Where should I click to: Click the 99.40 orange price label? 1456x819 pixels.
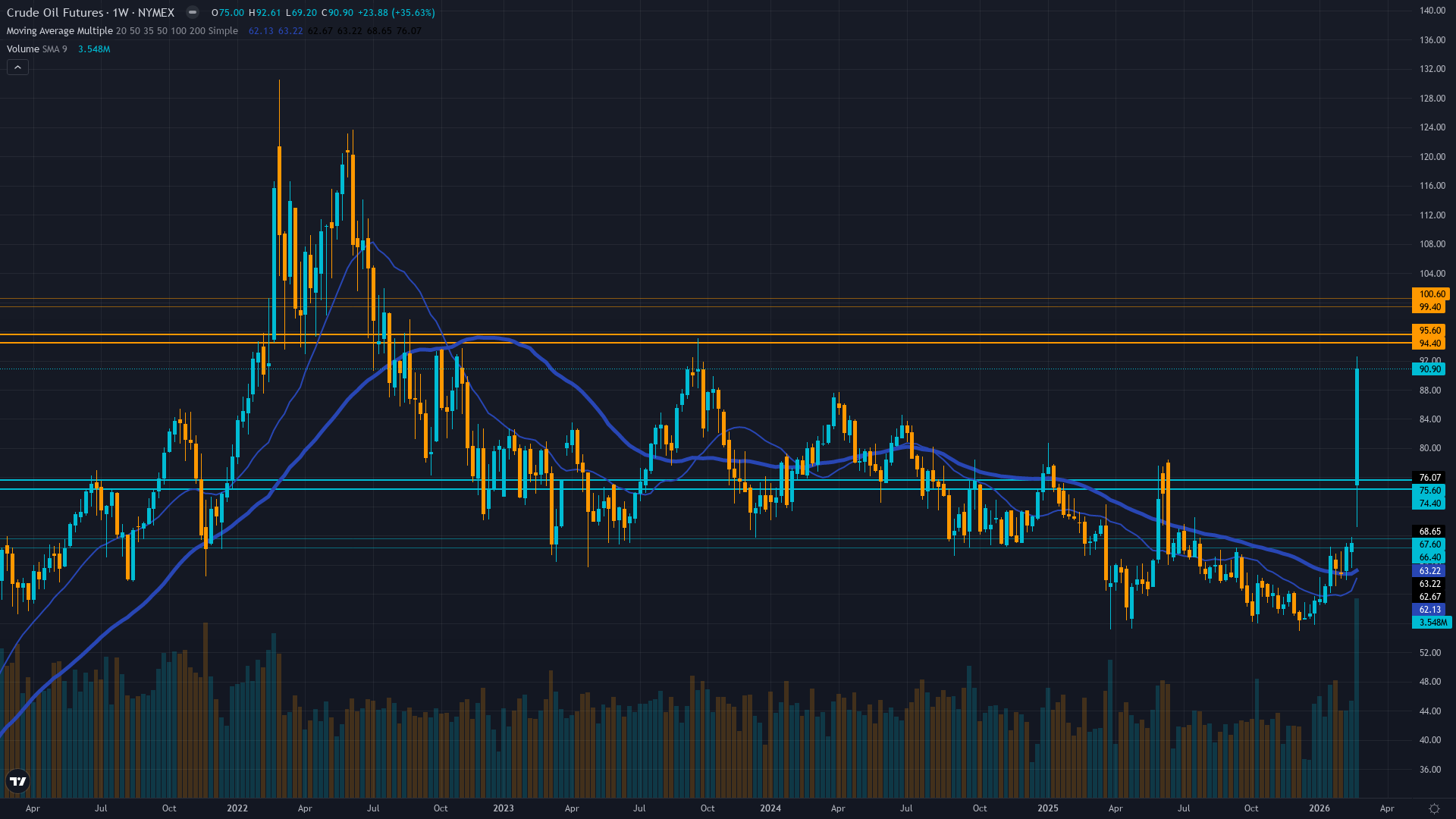(1429, 307)
